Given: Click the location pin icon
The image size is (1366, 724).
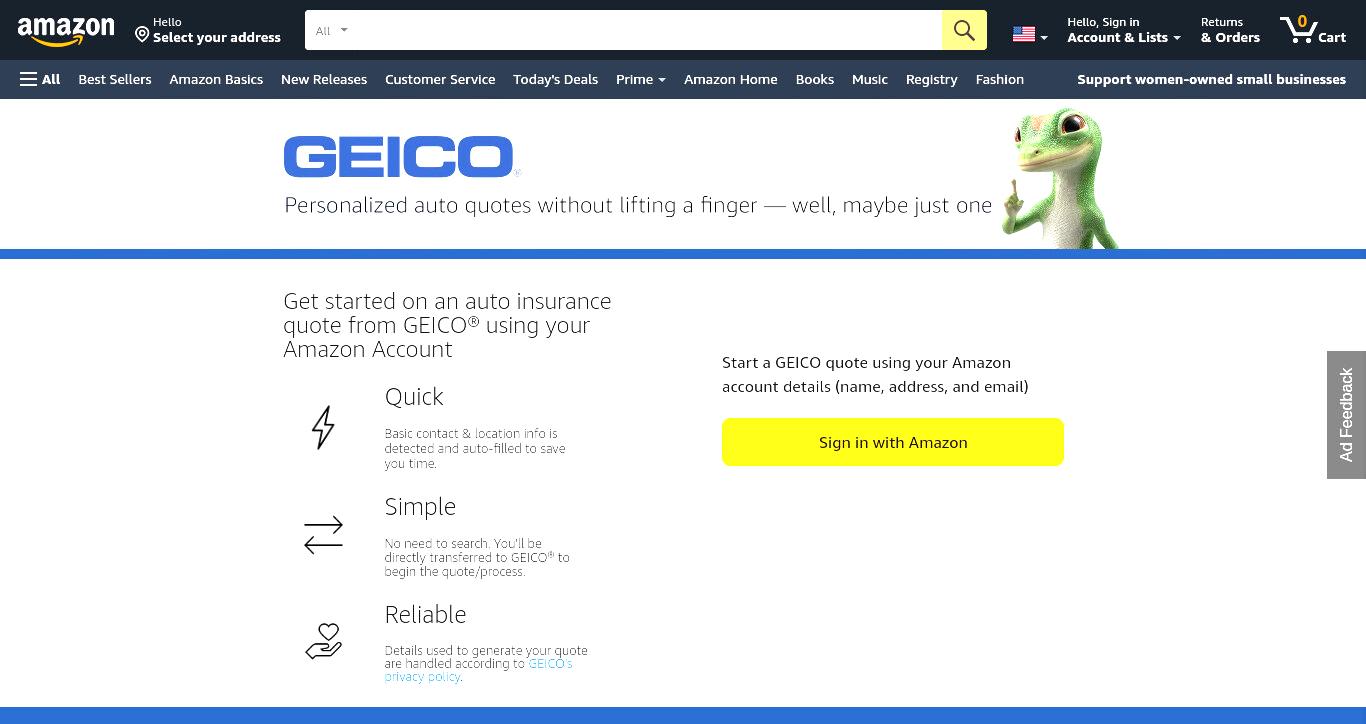Looking at the screenshot, I should (142, 35).
